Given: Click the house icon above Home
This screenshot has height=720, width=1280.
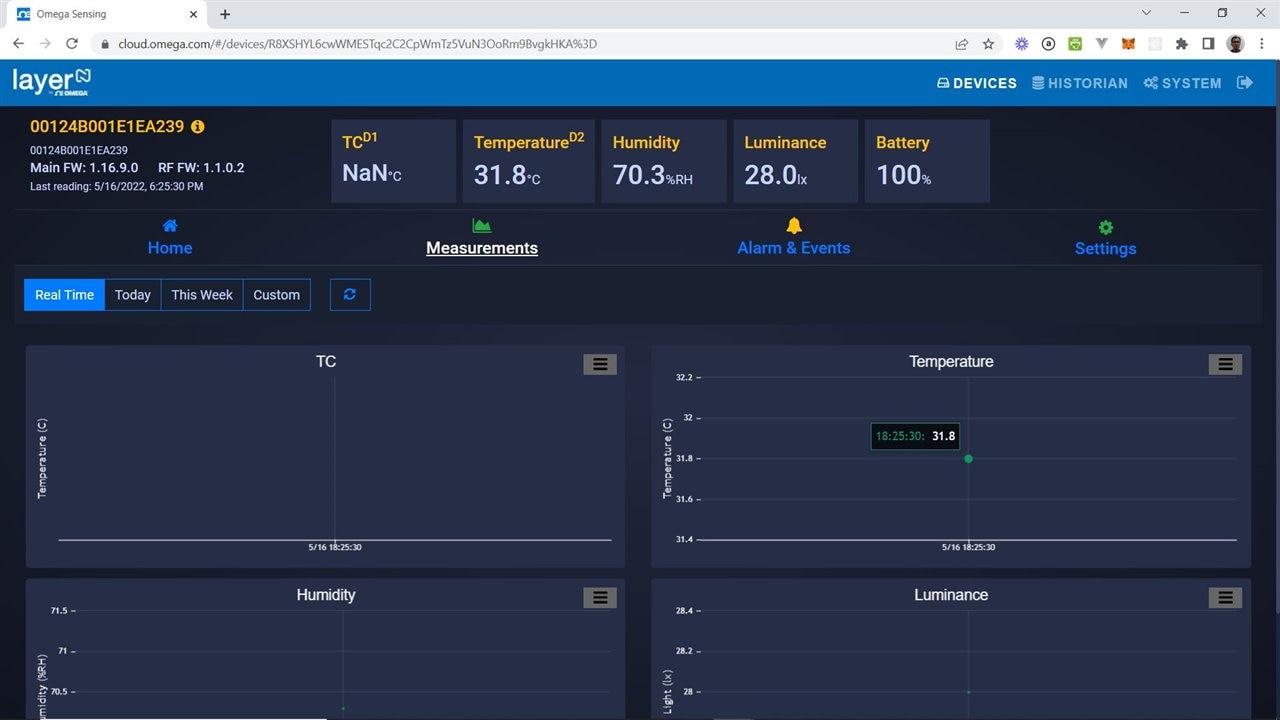Looking at the screenshot, I should [x=170, y=226].
